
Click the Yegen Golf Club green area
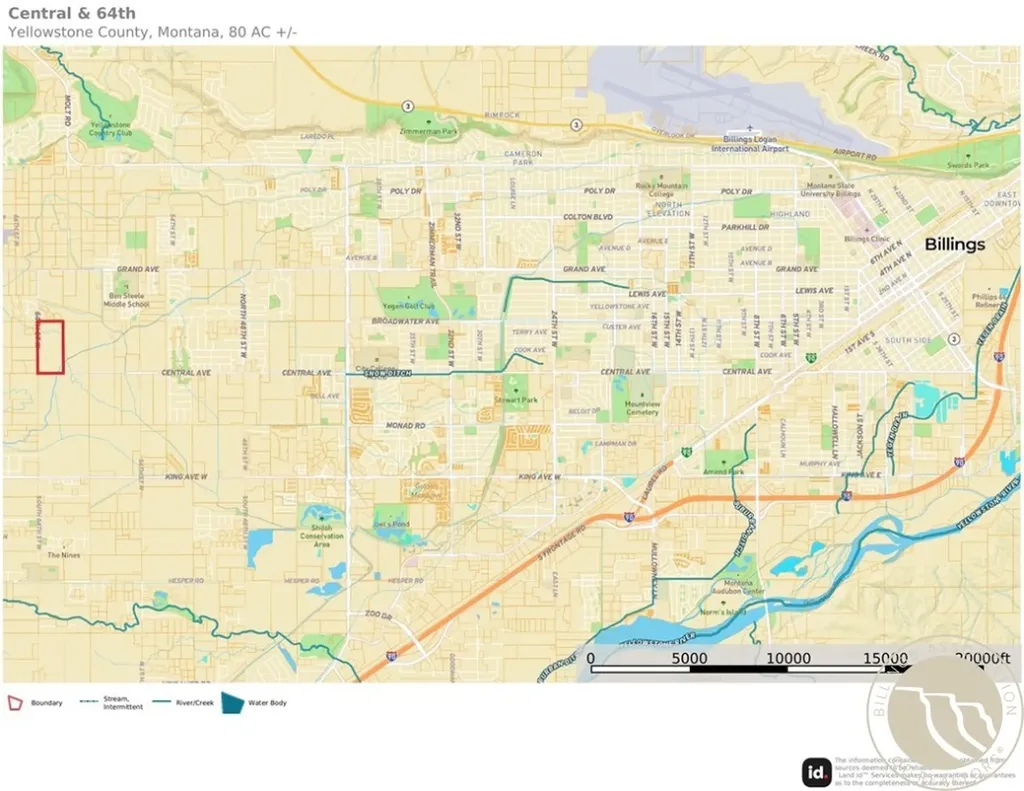[x=409, y=302]
